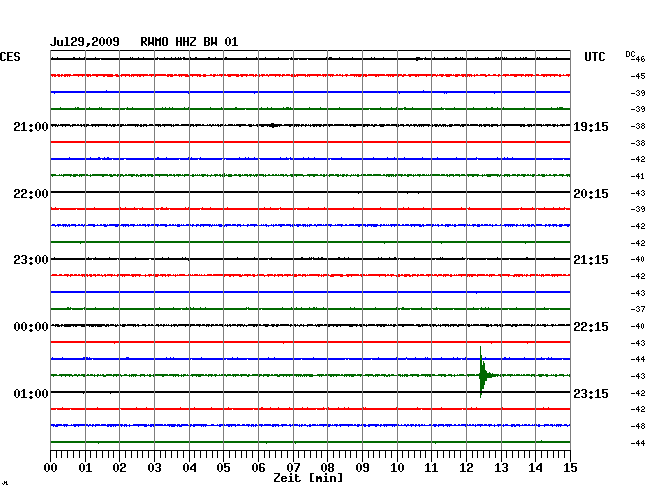Viewport: 650px width, 494px height.
Task: Click the "Zeit [min]" axis title
Action: (x=308, y=478)
